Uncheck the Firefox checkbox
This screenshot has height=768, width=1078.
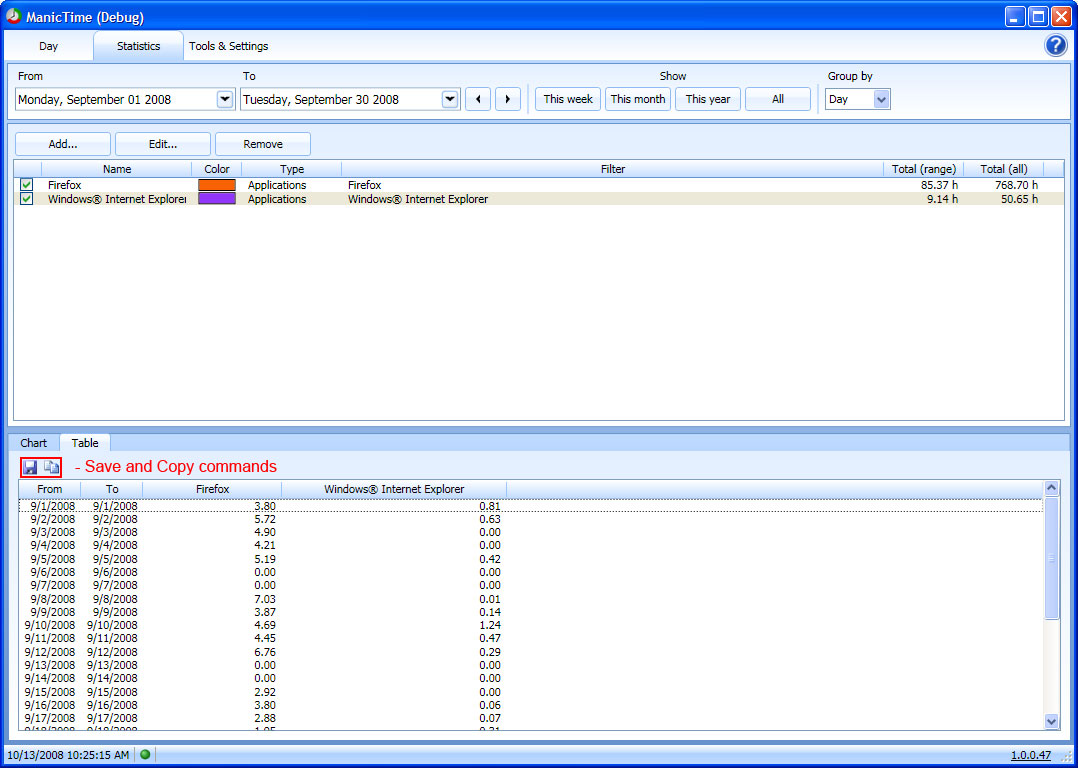[27, 185]
